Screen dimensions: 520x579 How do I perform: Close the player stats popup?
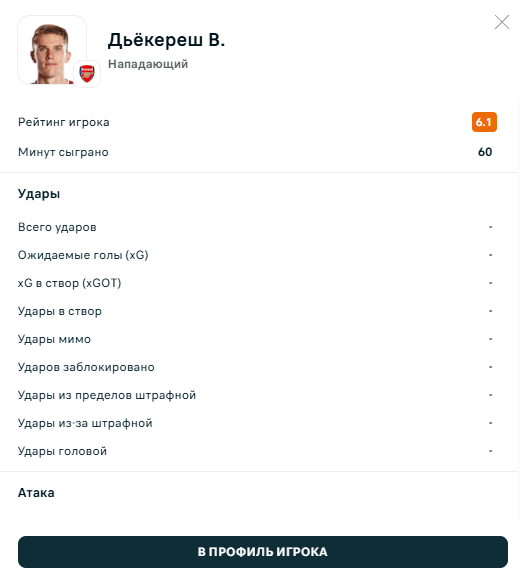pos(502,22)
